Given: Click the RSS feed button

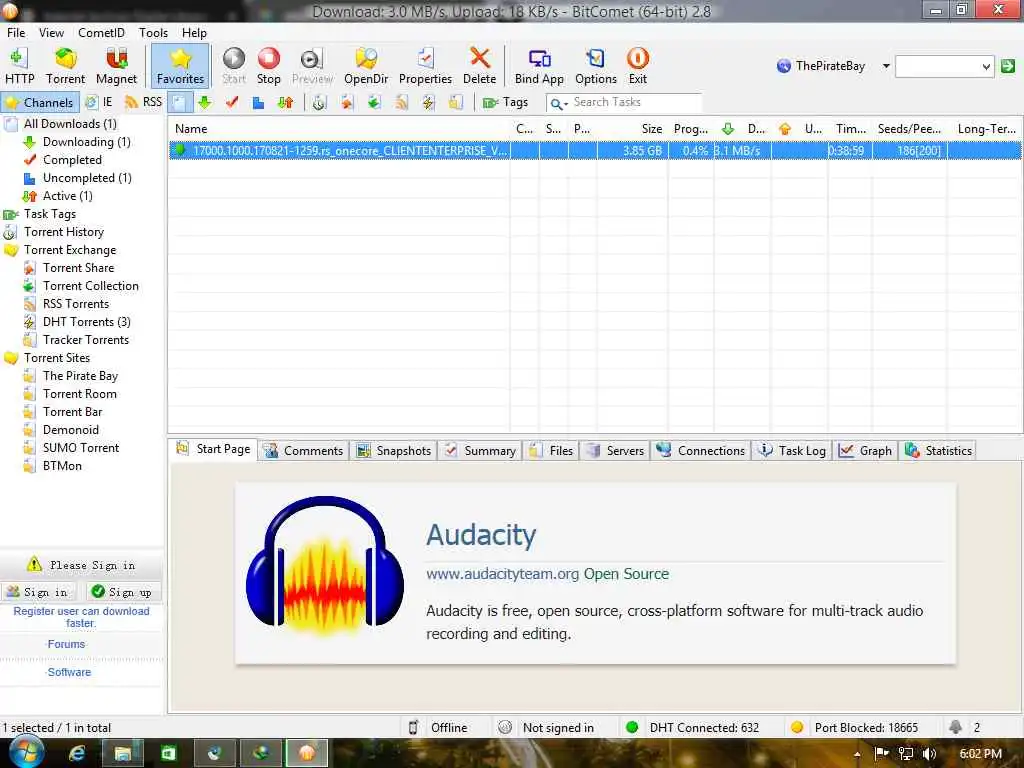Looking at the screenshot, I should [144, 103].
